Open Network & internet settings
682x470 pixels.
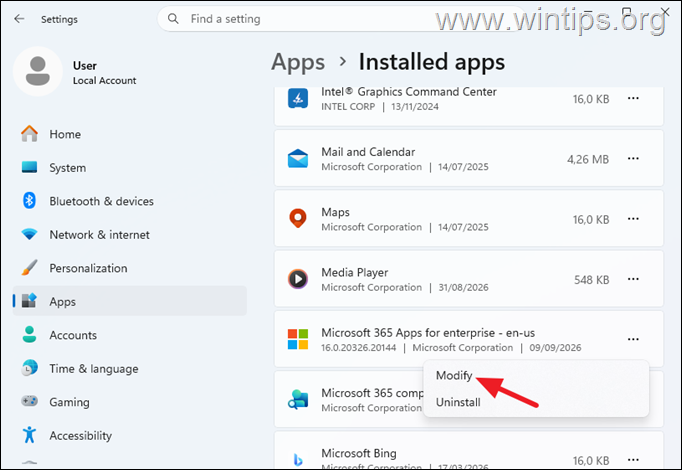pyautogui.click(x=130, y=234)
